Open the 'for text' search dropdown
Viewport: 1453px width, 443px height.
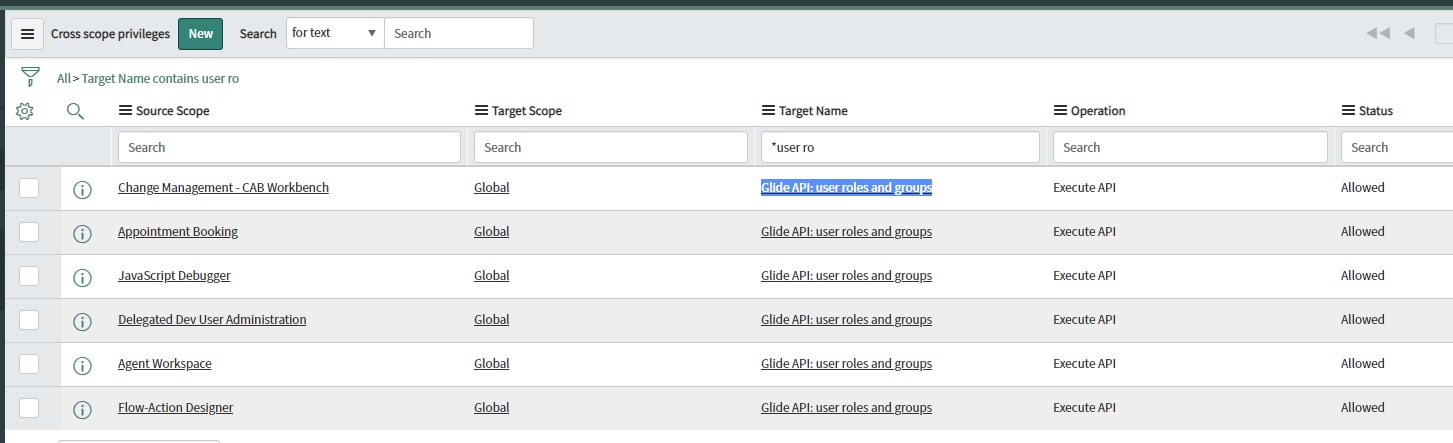(334, 33)
